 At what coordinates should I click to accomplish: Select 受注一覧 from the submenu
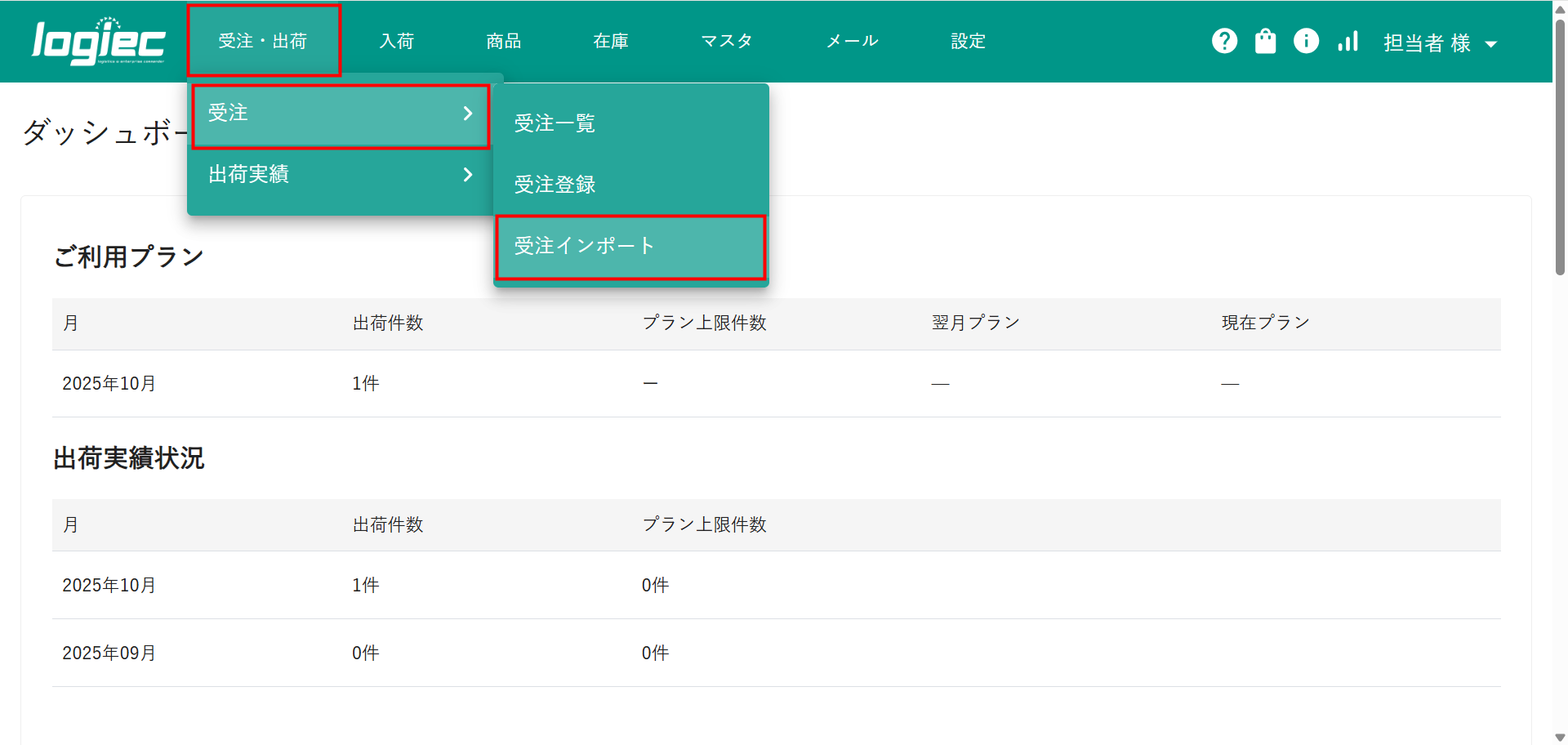coord(555,123)
